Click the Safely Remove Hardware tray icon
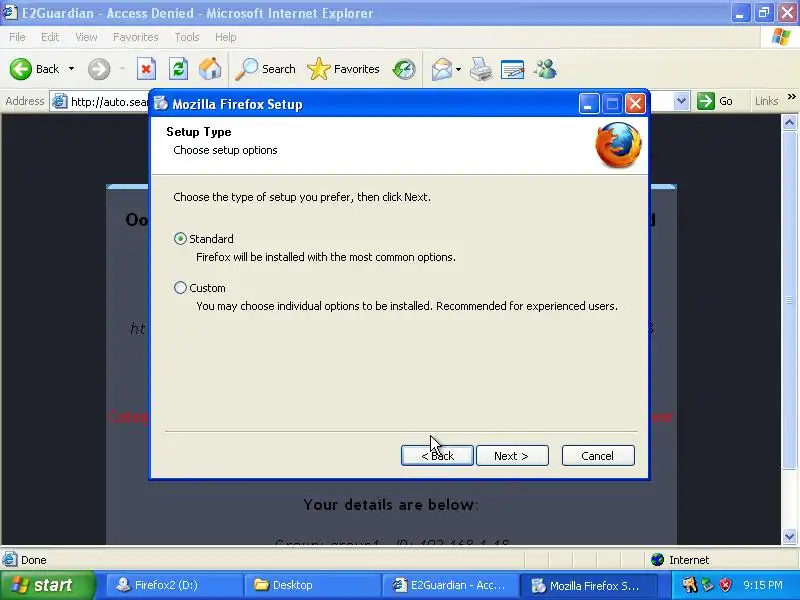800x600 pixels. click(708, 585)
